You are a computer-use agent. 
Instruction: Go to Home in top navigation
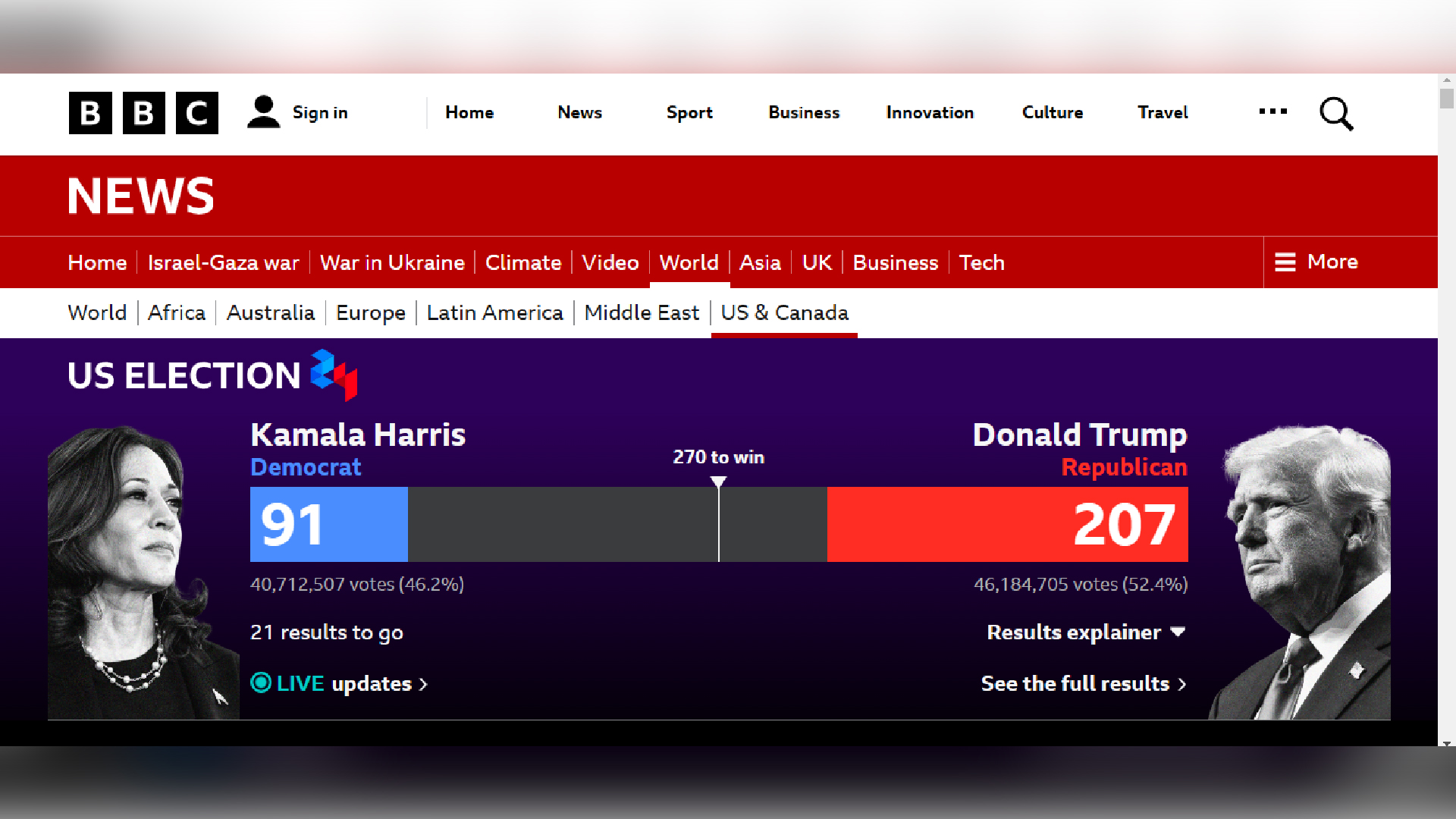pos(469,113)
